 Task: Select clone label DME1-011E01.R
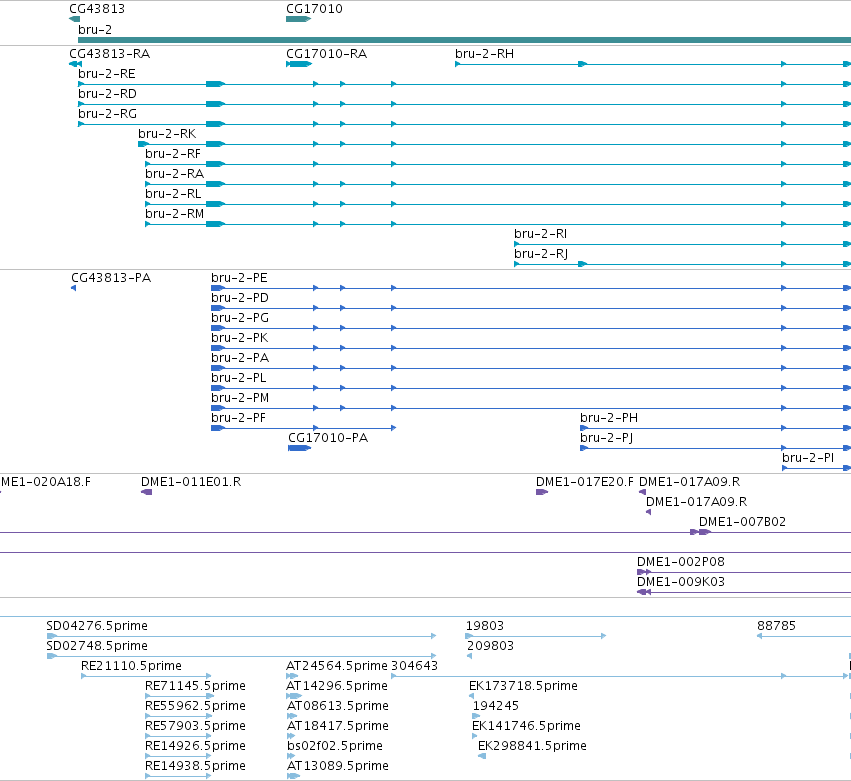[x=191, y=482]
